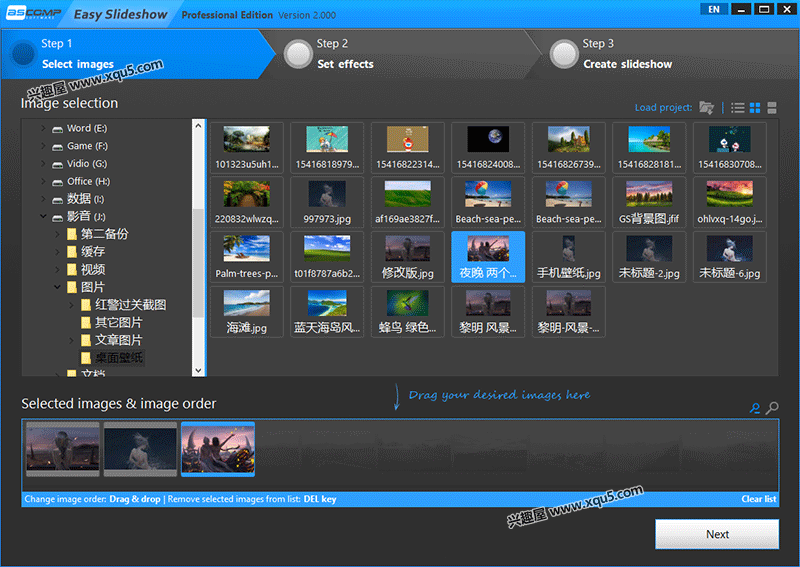Select 蓝天海岛风... image
This screenshot has width=800, height=567.
[327, 311]
